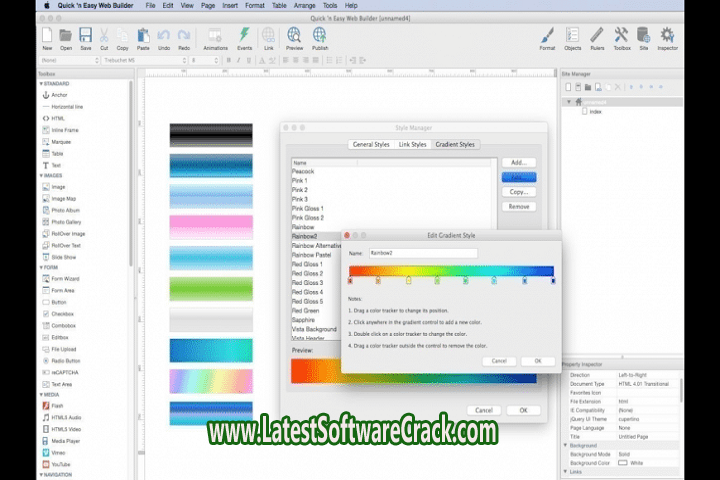Click OK in Edit Gradient Style dialog
This screenshot has height=480, width=720.
[537, 361]
